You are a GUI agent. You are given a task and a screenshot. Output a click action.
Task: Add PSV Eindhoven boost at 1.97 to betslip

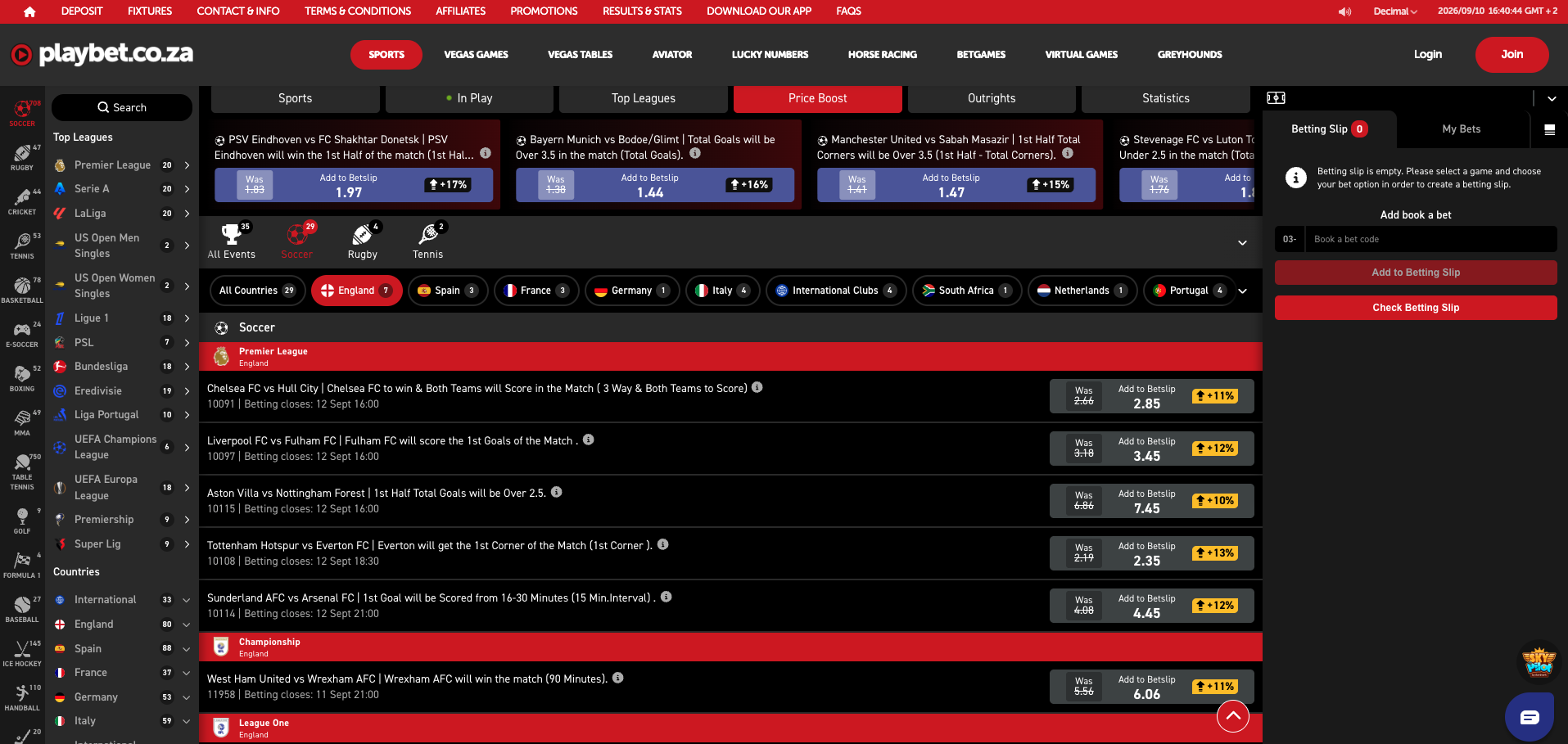click(x=354, y=185)
